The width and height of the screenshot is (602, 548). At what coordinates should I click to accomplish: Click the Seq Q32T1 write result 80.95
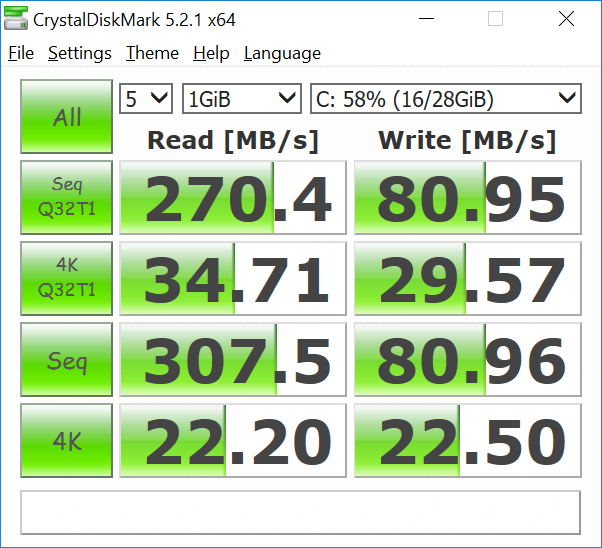468,197
